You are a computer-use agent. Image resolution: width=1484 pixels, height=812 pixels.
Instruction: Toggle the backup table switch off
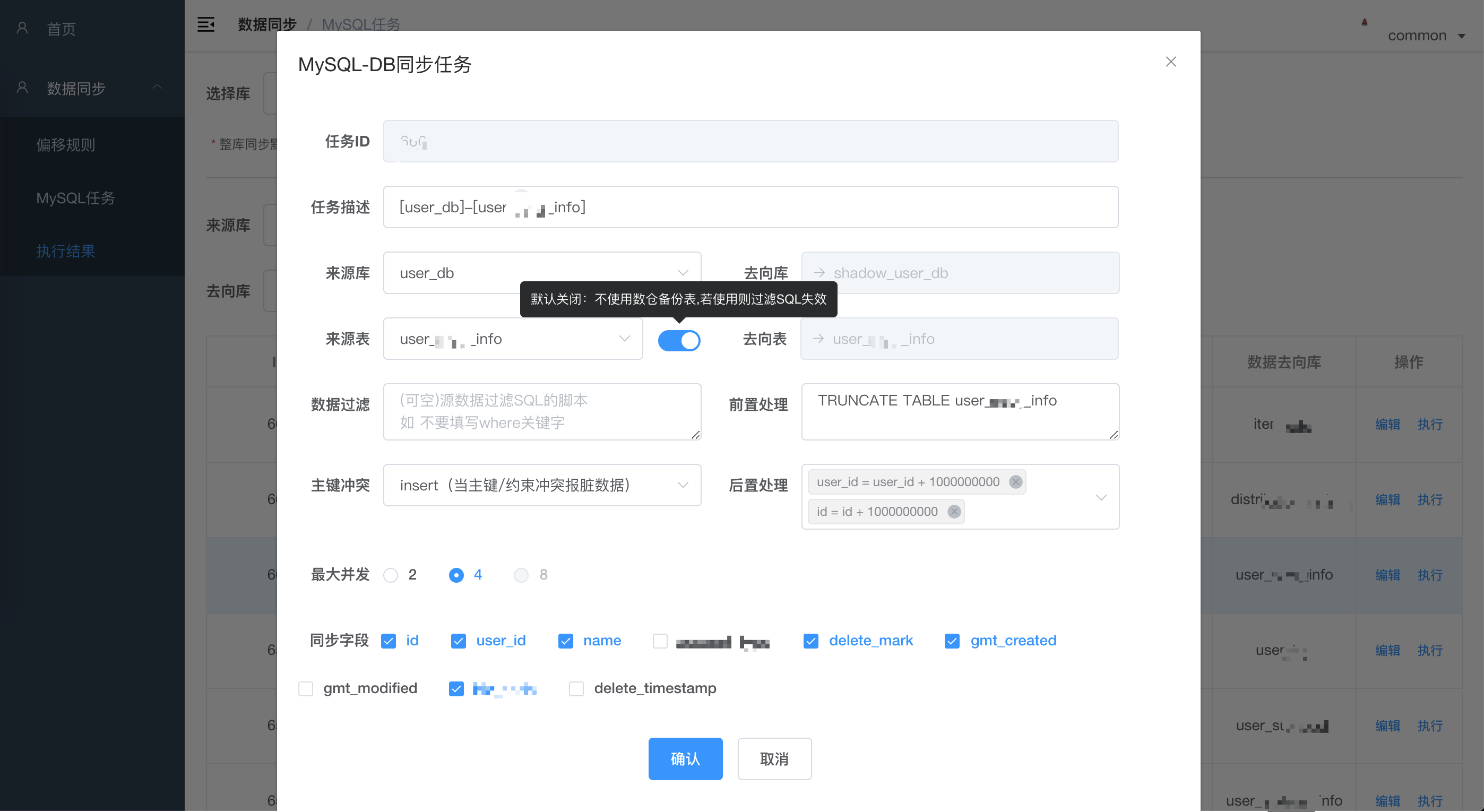pos(679,340)
